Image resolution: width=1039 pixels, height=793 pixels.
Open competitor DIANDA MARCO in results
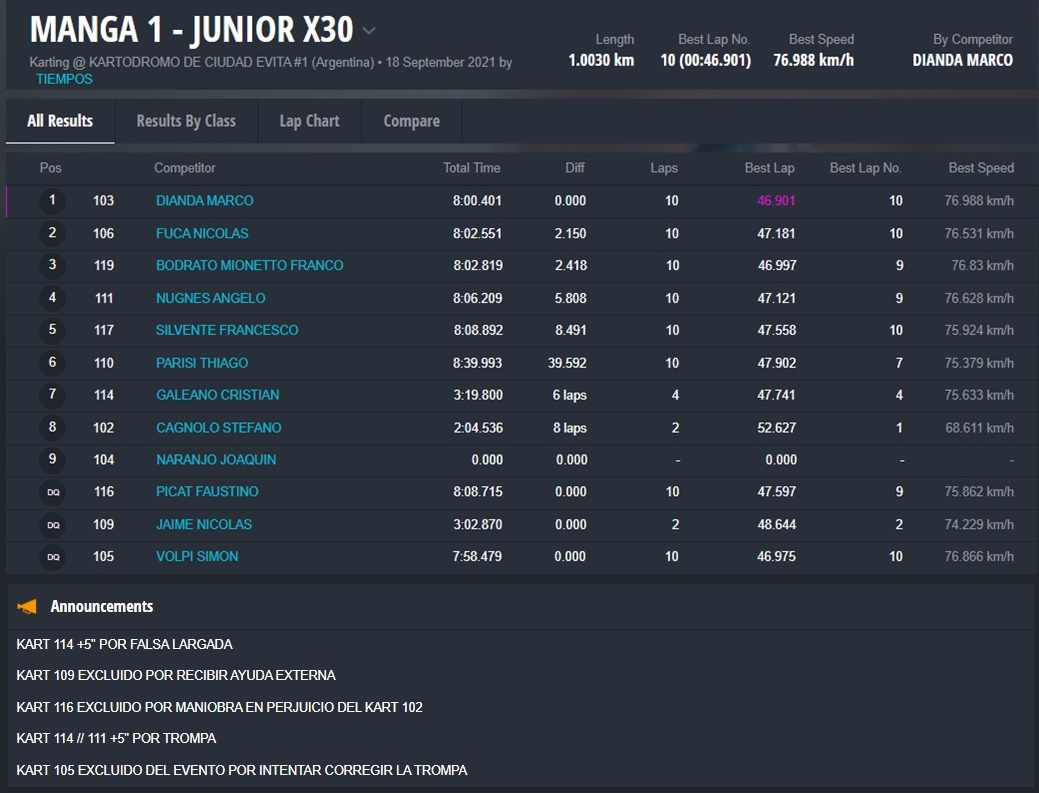[x=205, y=201]
